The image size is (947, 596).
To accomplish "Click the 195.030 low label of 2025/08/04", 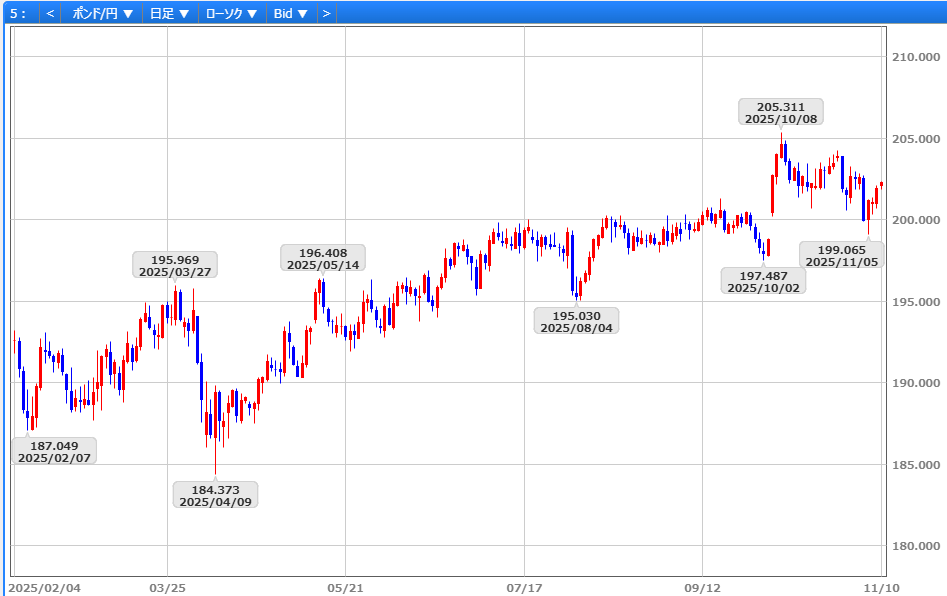I will point(577,321).
